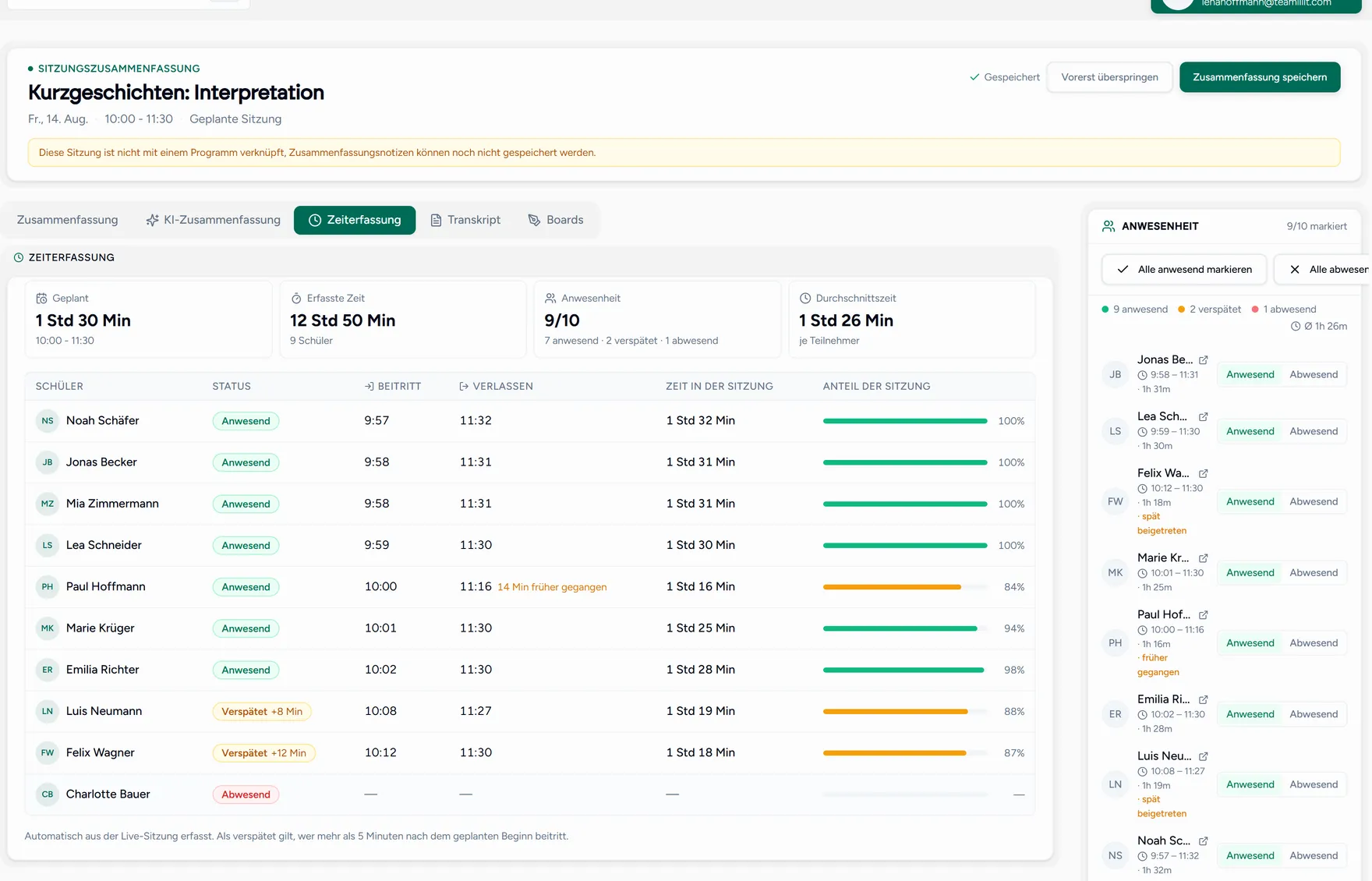Open Jonas Be... external link icon
Screen dimensions: 1372x881
tap(1204, 359)
